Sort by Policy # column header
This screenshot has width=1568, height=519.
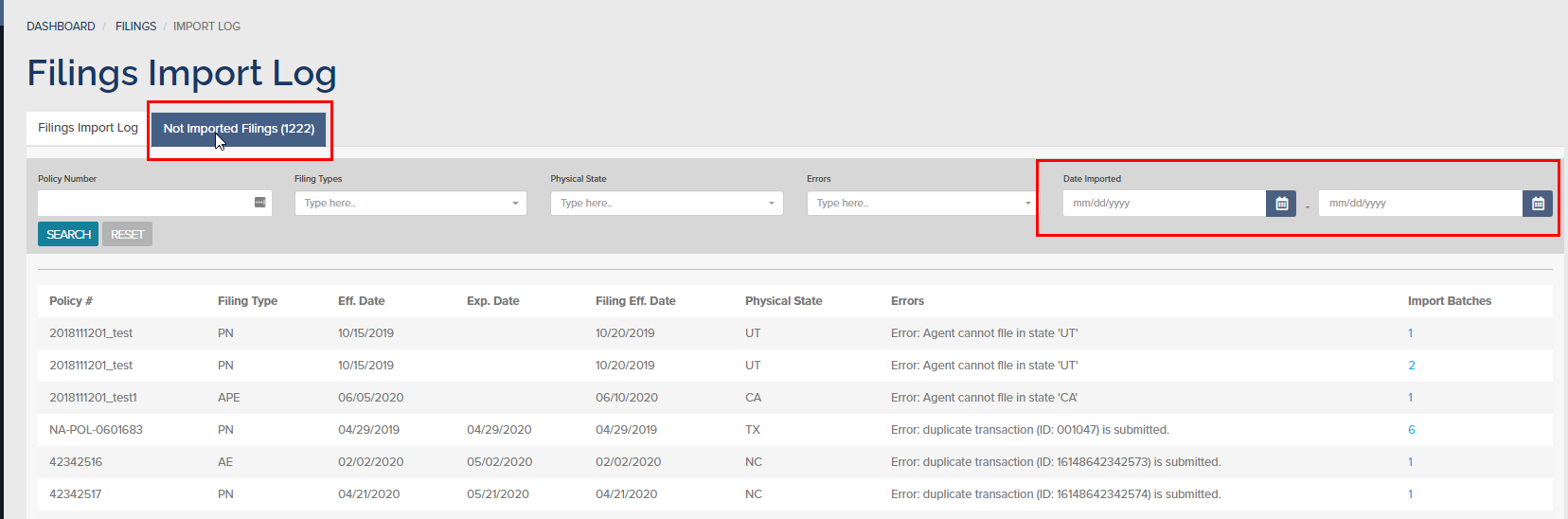pos(71,301)
